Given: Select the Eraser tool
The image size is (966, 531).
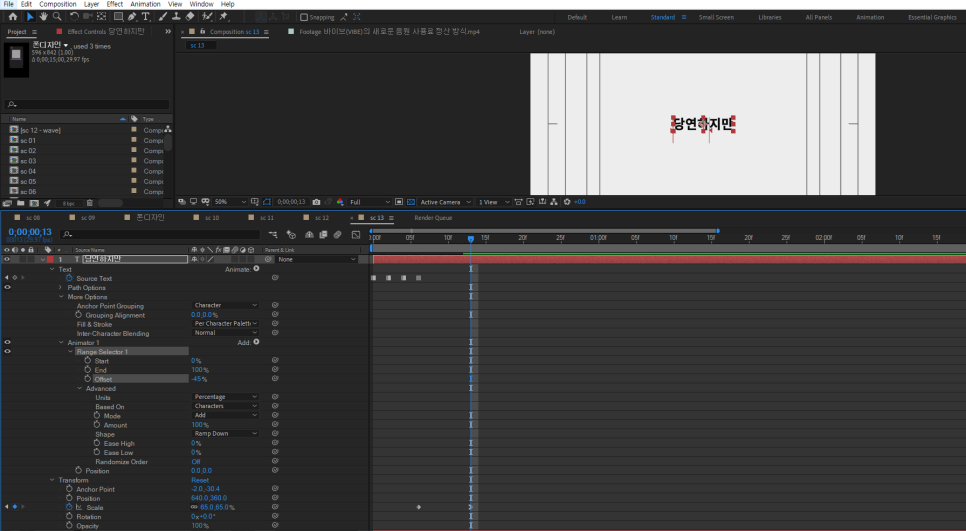Looking at the screenshot, I should (x=190, y=17).
